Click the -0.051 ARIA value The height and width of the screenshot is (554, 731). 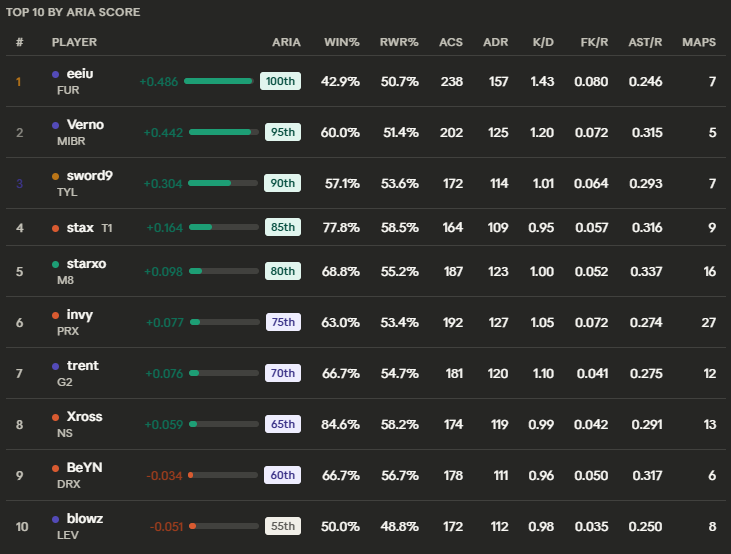(x=166, y=526)
